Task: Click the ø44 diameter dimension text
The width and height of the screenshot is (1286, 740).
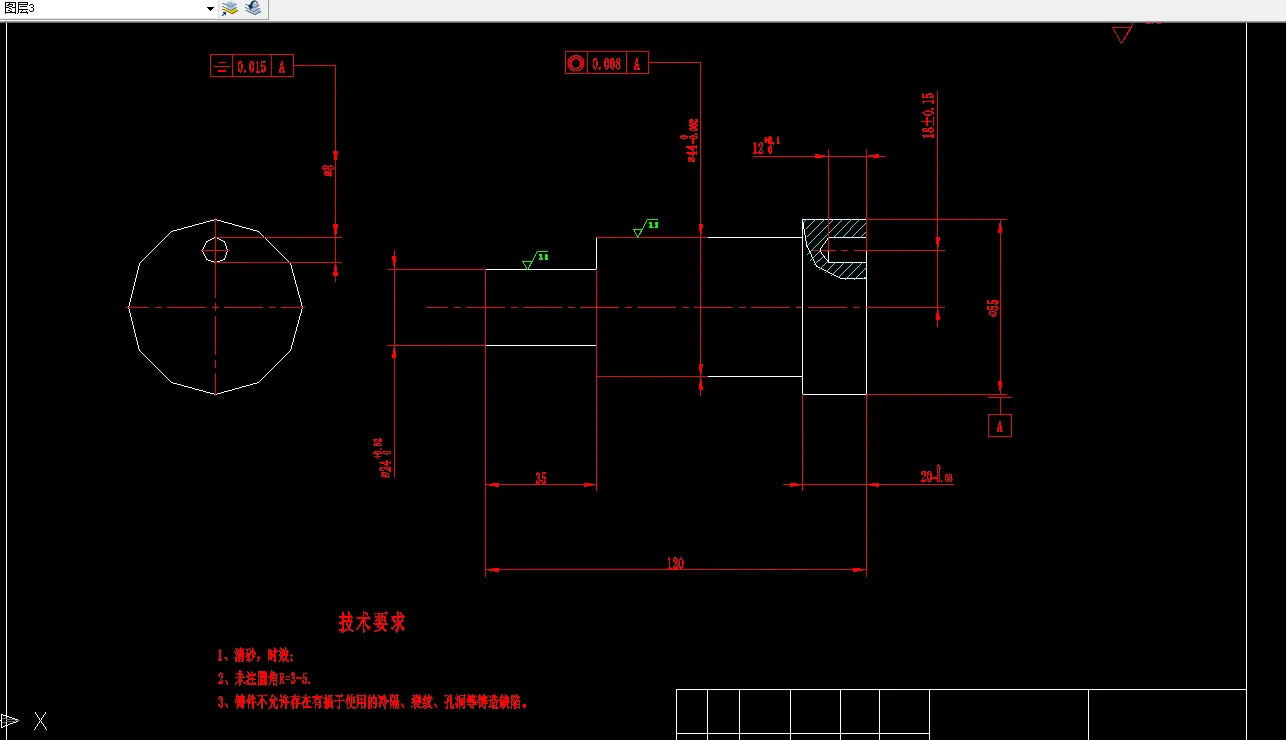Action: coord(690,139)
